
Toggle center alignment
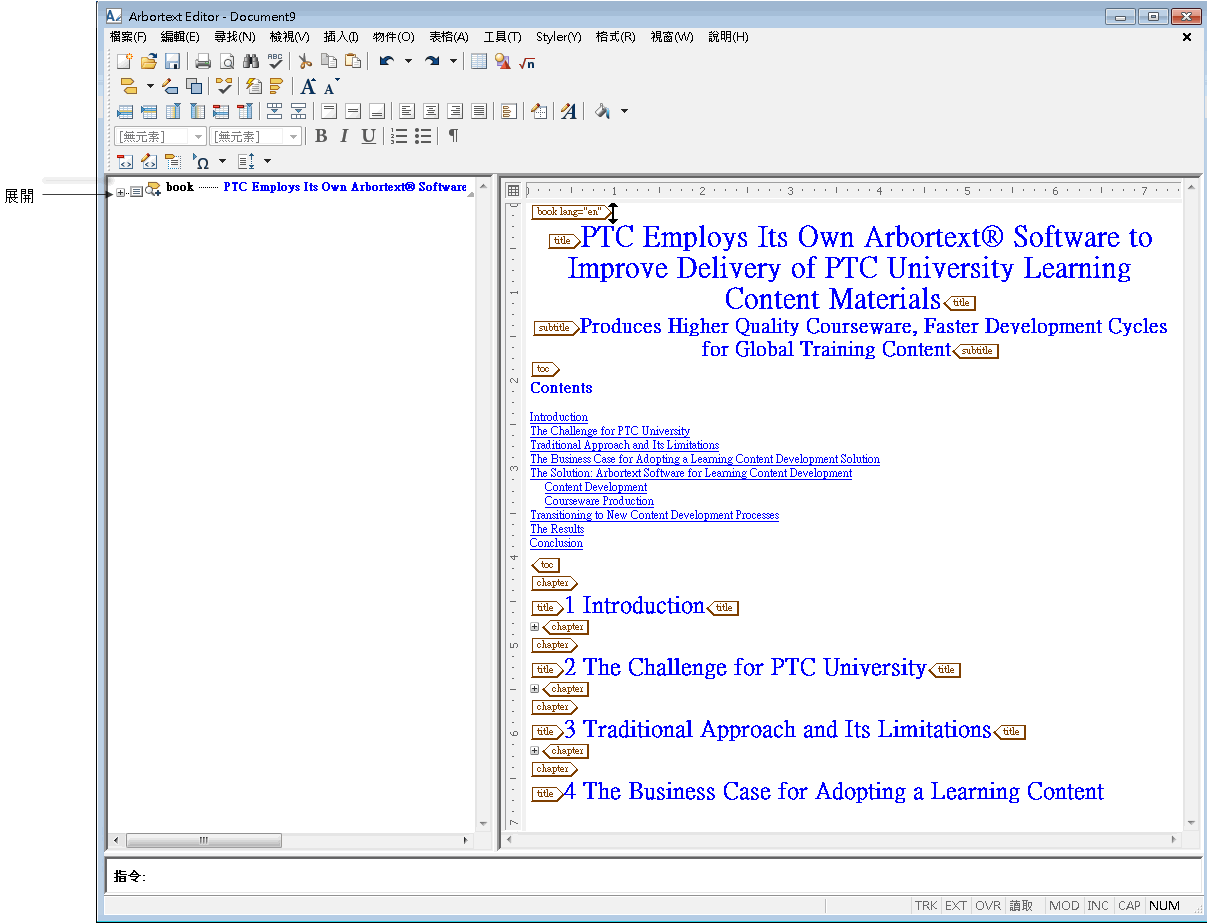(x=431, y=111)
